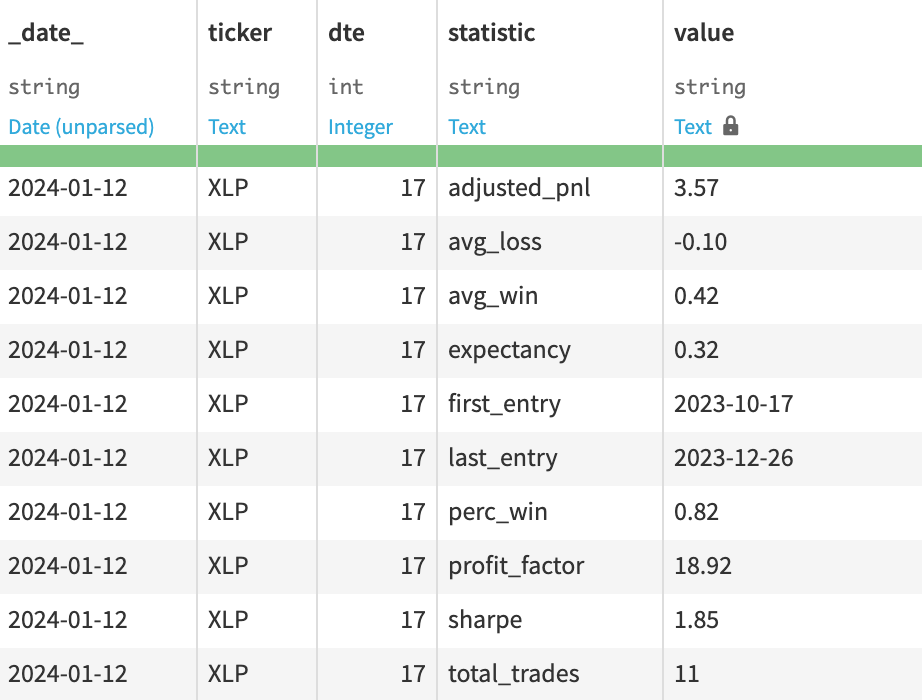This screenshot has width=922, height=700.
Task: Open the value column header menu
Action: click(x=704, y=33)
